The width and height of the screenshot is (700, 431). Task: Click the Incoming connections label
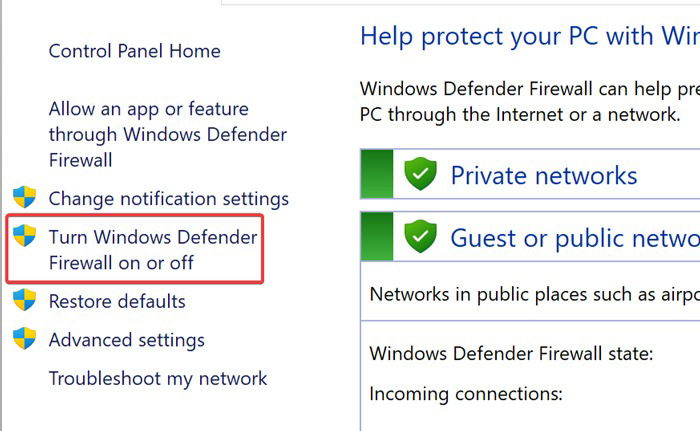coord(466,394)
